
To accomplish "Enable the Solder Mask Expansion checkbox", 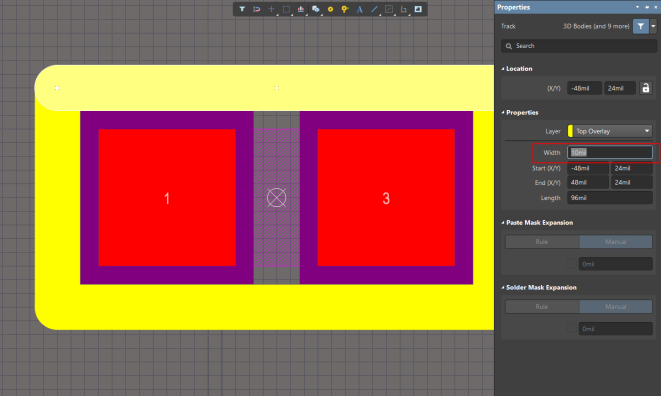I will (572, 328).
